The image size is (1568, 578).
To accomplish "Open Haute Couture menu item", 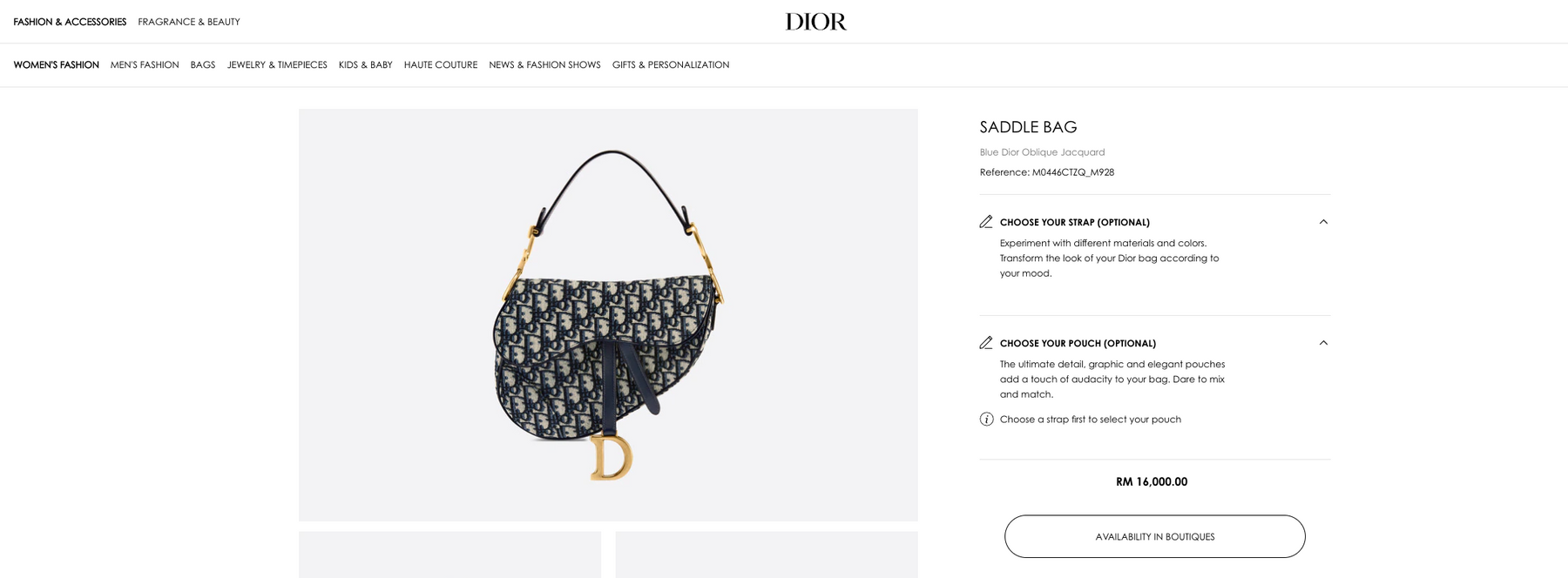I will [x=441, y=65].
